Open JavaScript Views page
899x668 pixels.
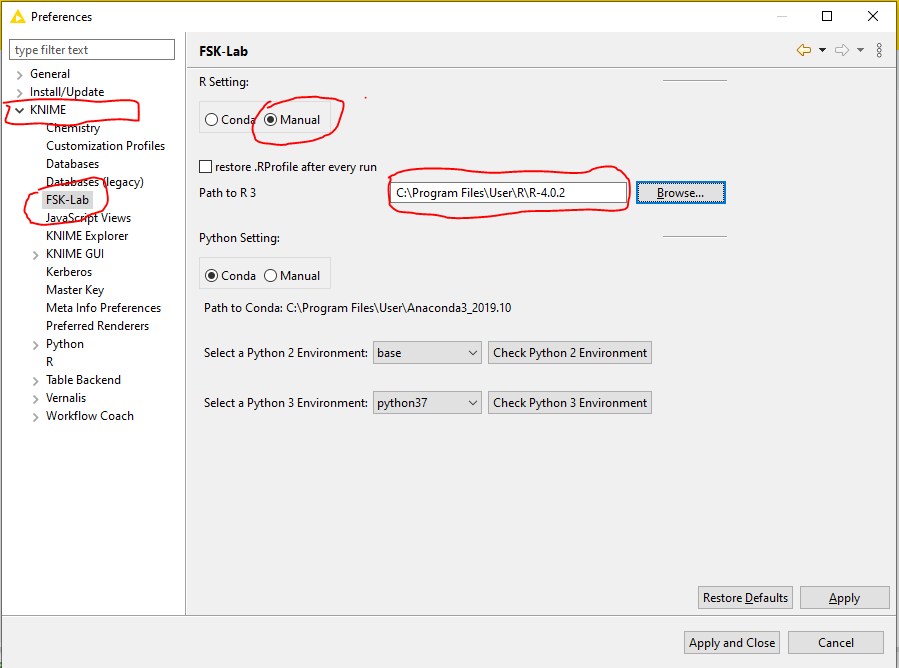point(88,218)
